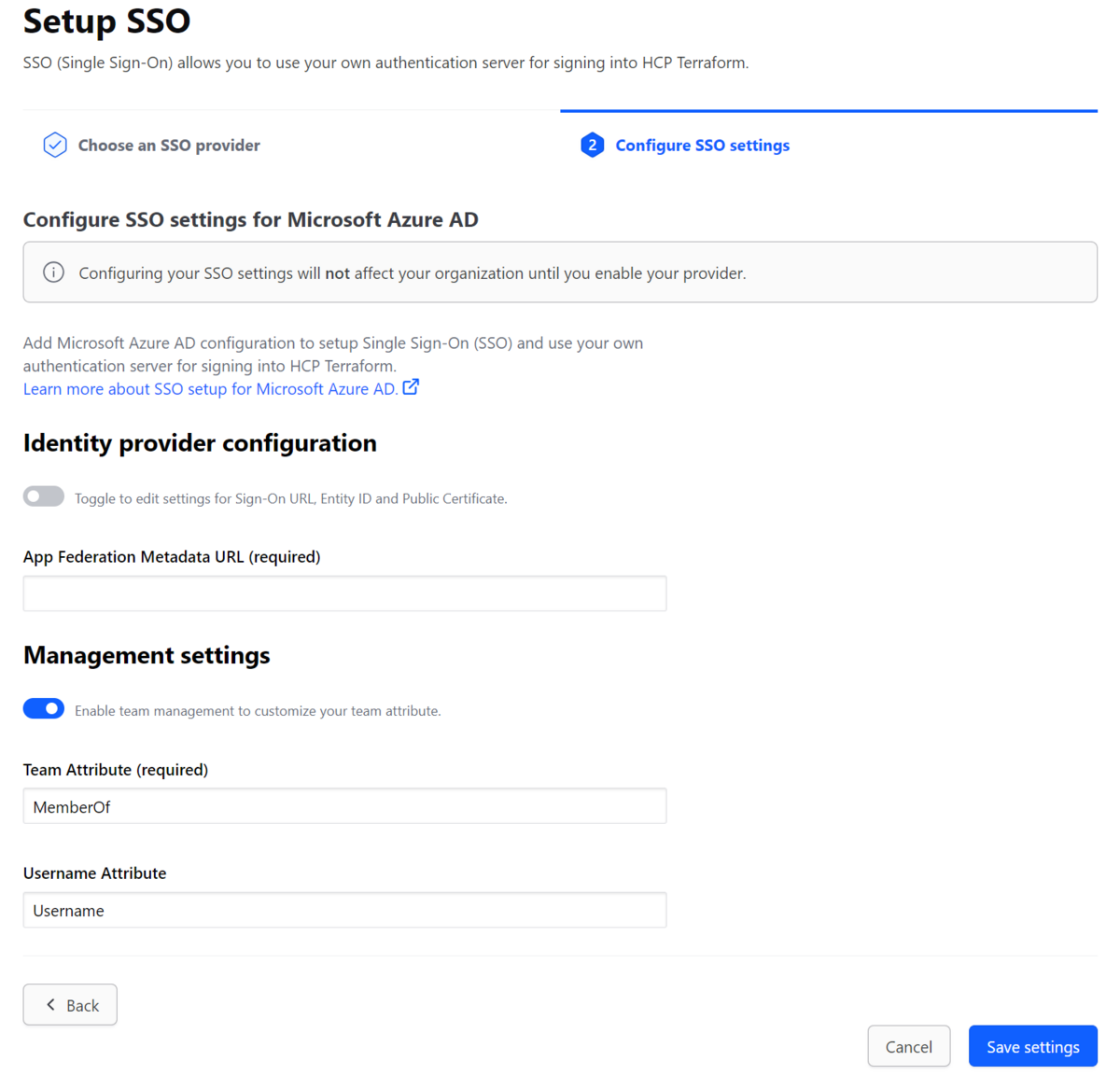Enable the identity provider configuration toggle
Screen dimensions: 1120x1075
tap(43, 496)
